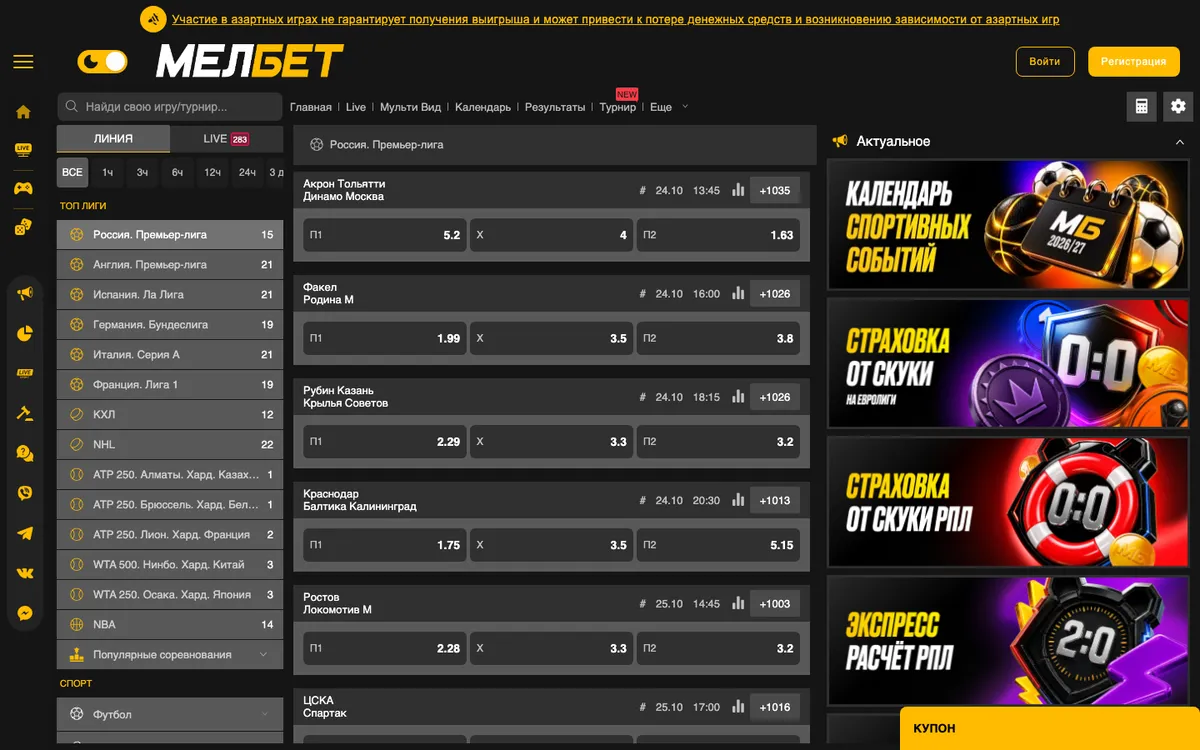Image resolution: width=1200 pixels, height=750 pixels.
Task: Show statistics chart for Акрон Тольятти match
Action: click(738, 190)
